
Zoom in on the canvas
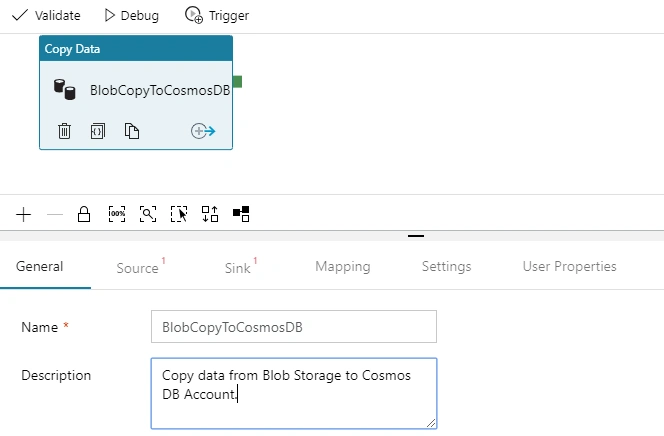pyautogui.click(x=24, y=215)
